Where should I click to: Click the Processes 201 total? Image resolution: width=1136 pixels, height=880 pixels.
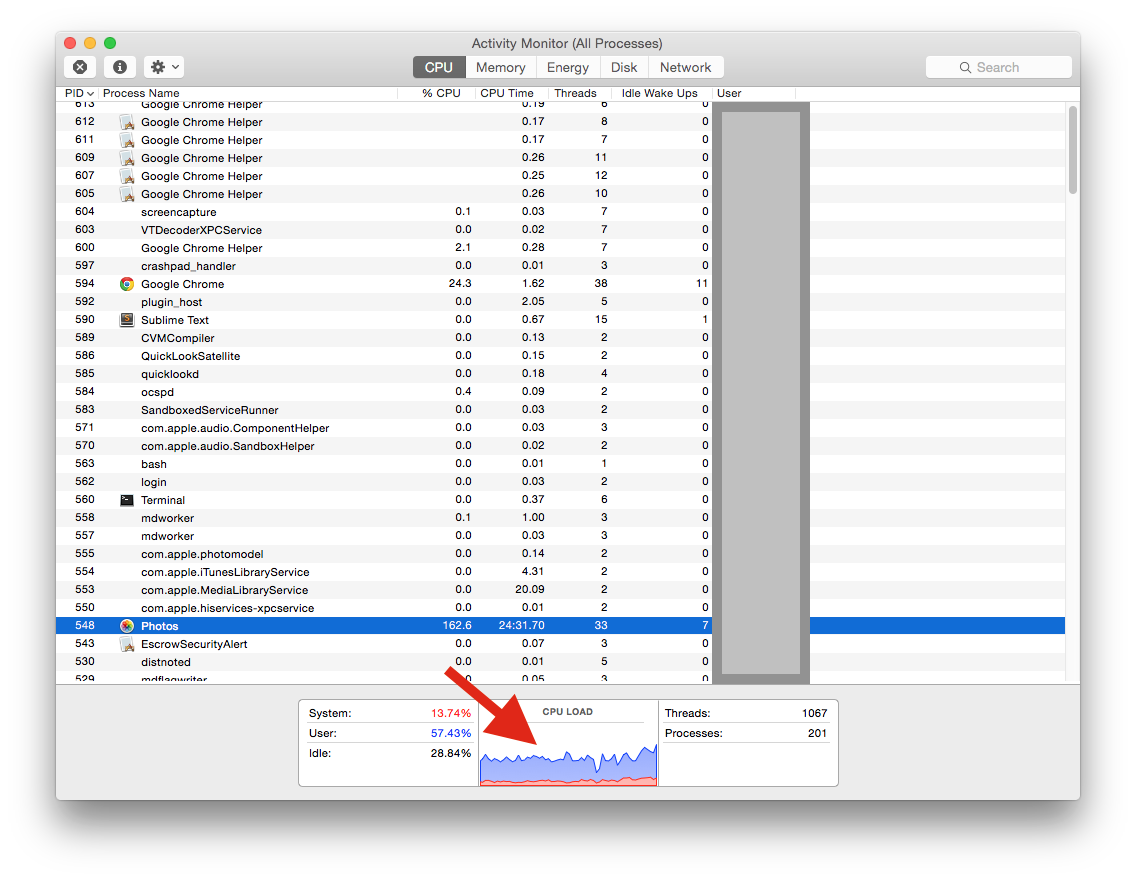[x=817, y=734]
